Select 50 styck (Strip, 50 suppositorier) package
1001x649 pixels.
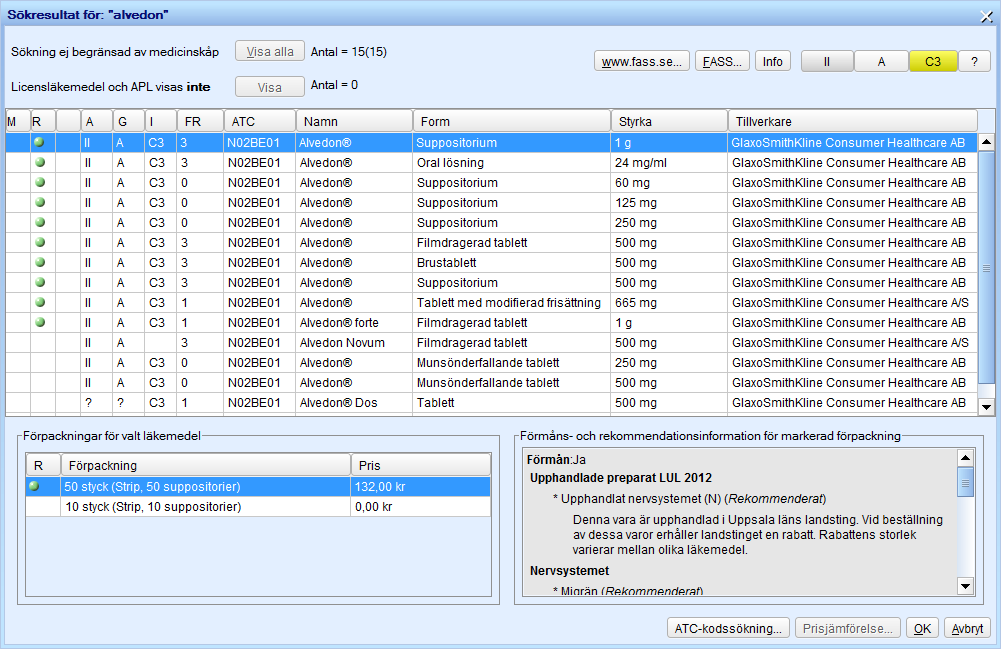pyautogui.click(x=259, y=486)
